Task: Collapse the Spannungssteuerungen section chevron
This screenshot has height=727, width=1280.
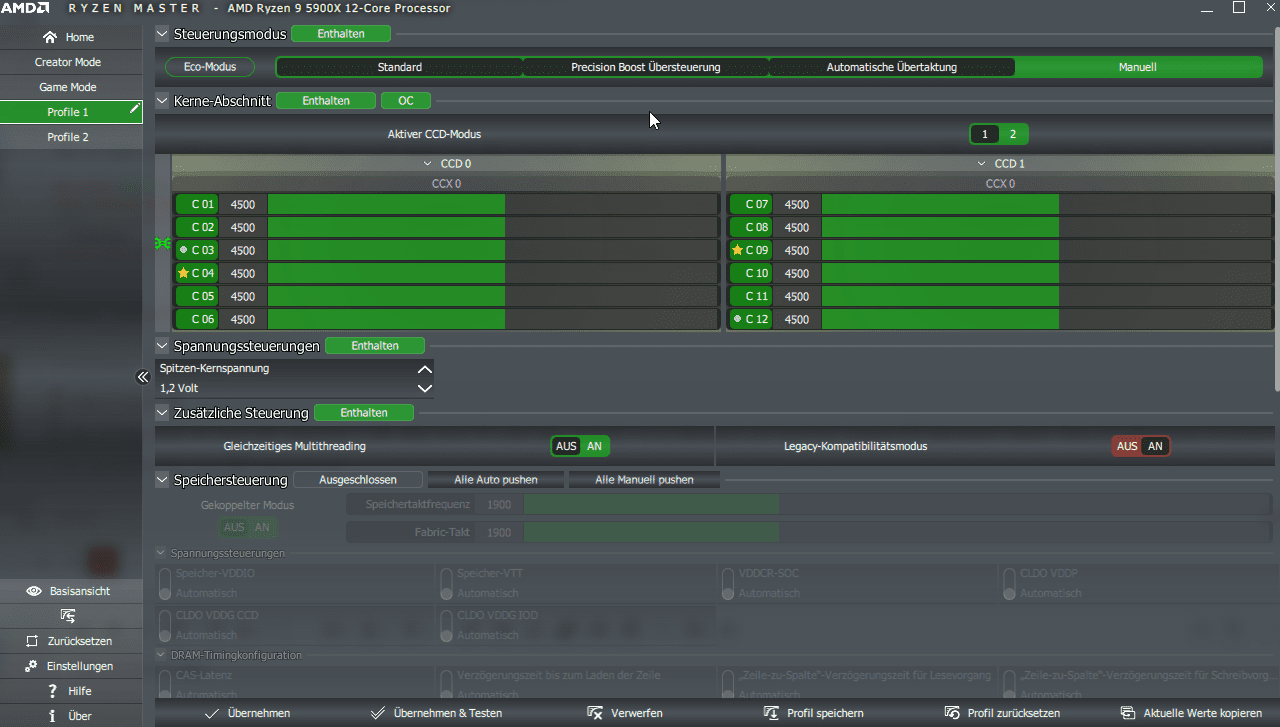Action: (x=163, y=346)
